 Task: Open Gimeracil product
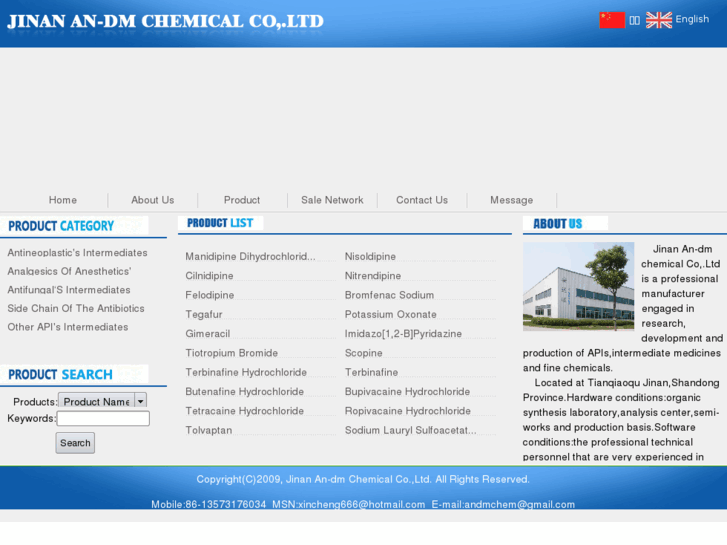[208, 334]
